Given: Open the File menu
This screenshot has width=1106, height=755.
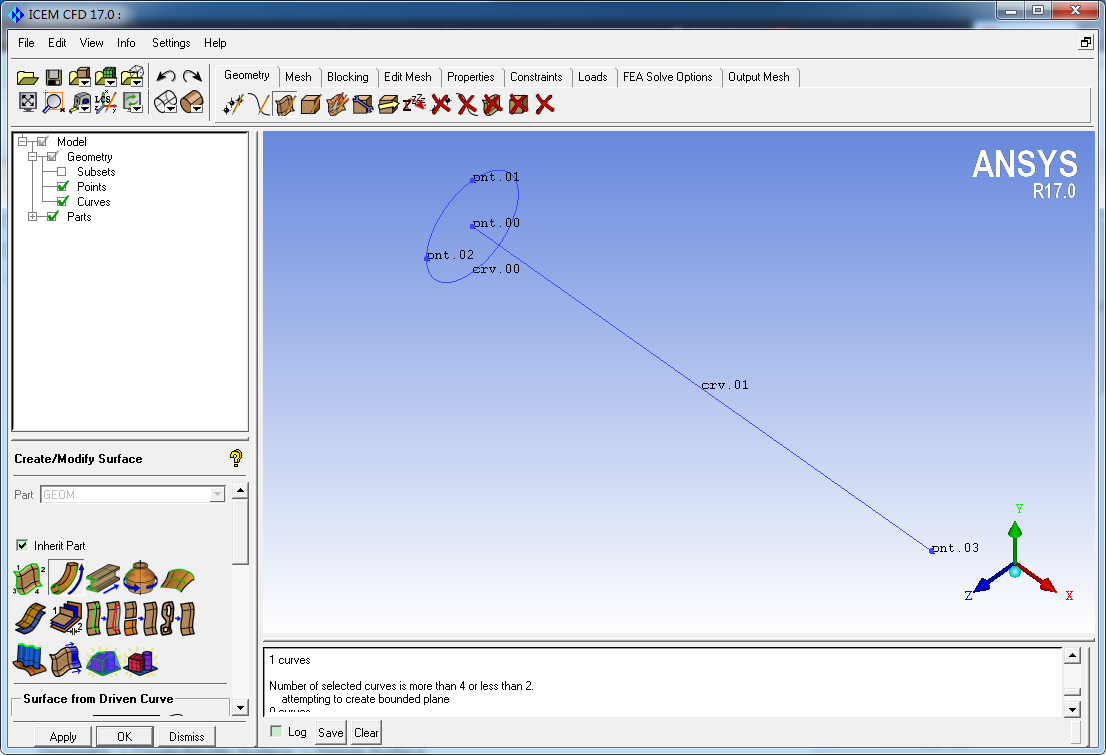Looking at the screenshot, I should [26, 43].
